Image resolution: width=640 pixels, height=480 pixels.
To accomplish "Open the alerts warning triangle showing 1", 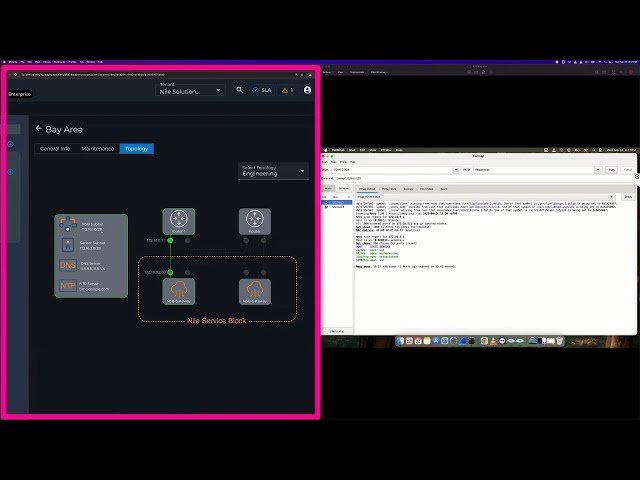I will pos(287,90).
